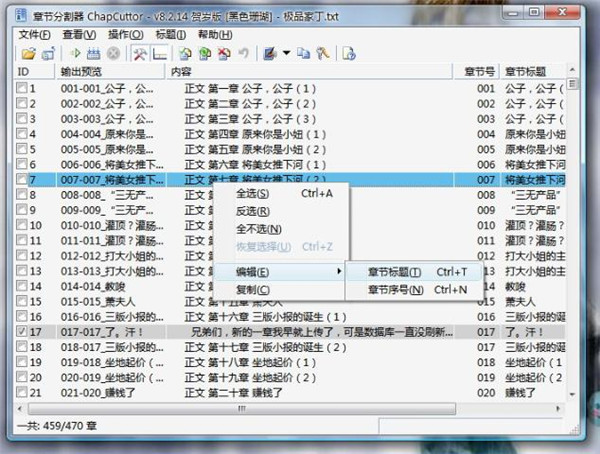This screenshot has height=454, width=600.
Task: Click the 内容 column header
Action: tap(310, 72)
